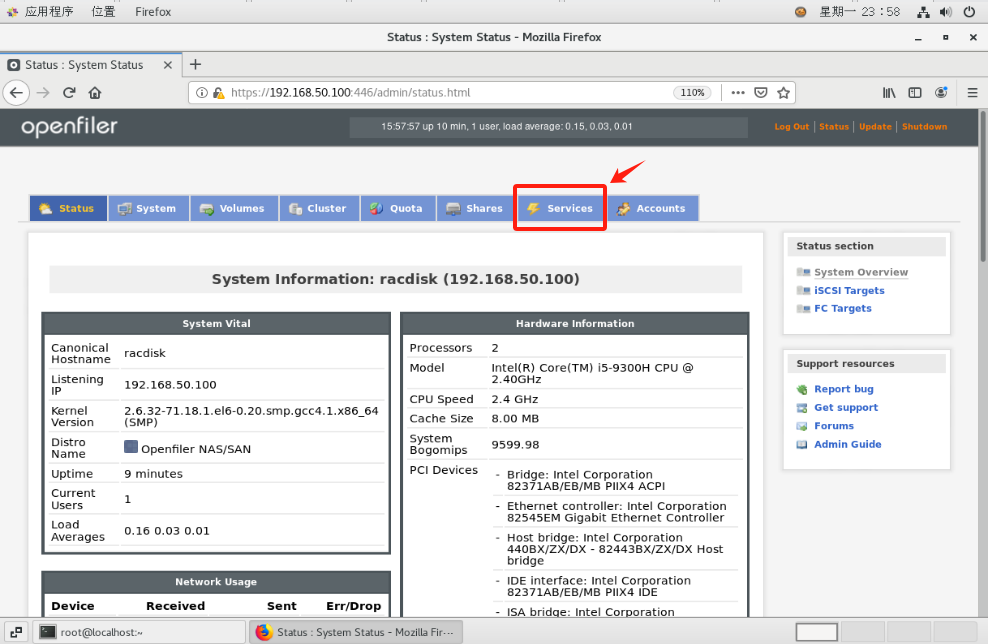Open the Firefox hamburger menu

tap(972, 93)
